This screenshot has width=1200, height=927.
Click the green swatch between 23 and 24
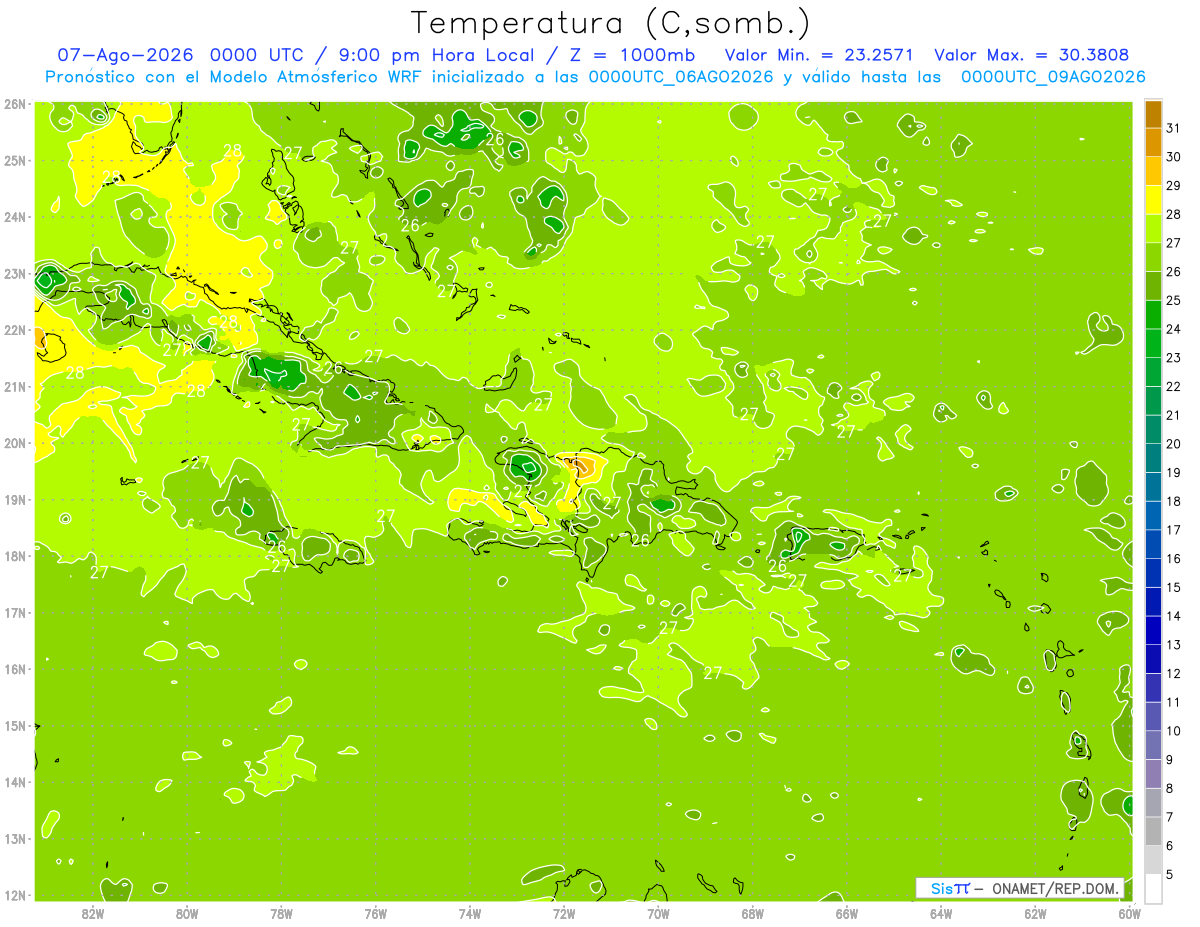coord(1153,343)
